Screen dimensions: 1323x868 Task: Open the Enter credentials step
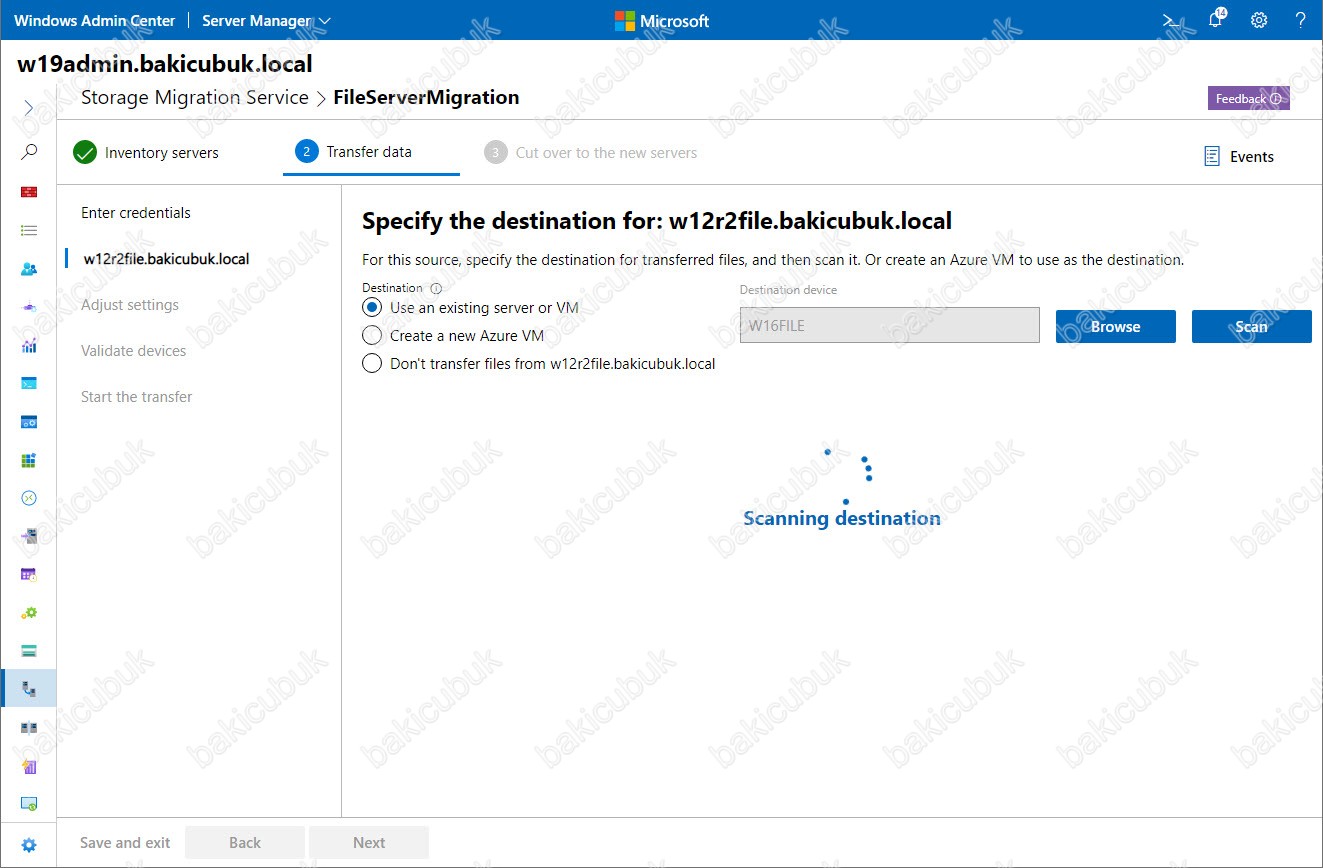pos(136,213)
